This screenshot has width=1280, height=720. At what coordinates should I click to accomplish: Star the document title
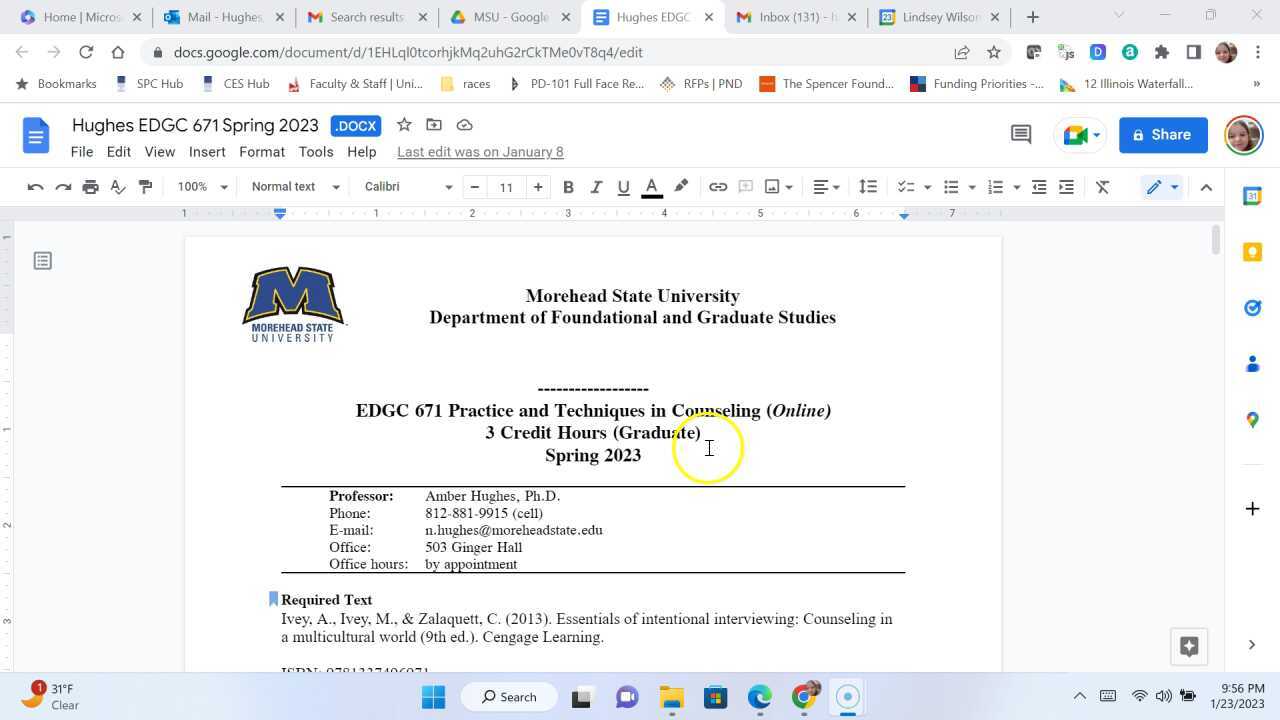404,125
